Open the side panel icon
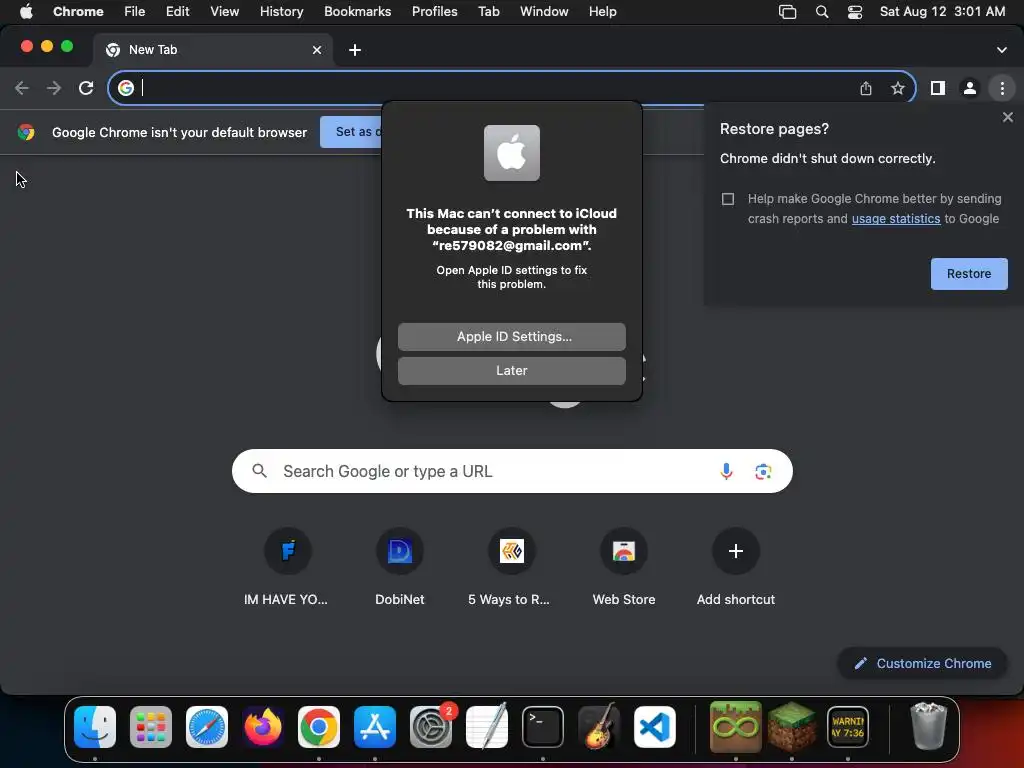The height and width of the screenshot is (768, 1024). [x=938, y=88]
